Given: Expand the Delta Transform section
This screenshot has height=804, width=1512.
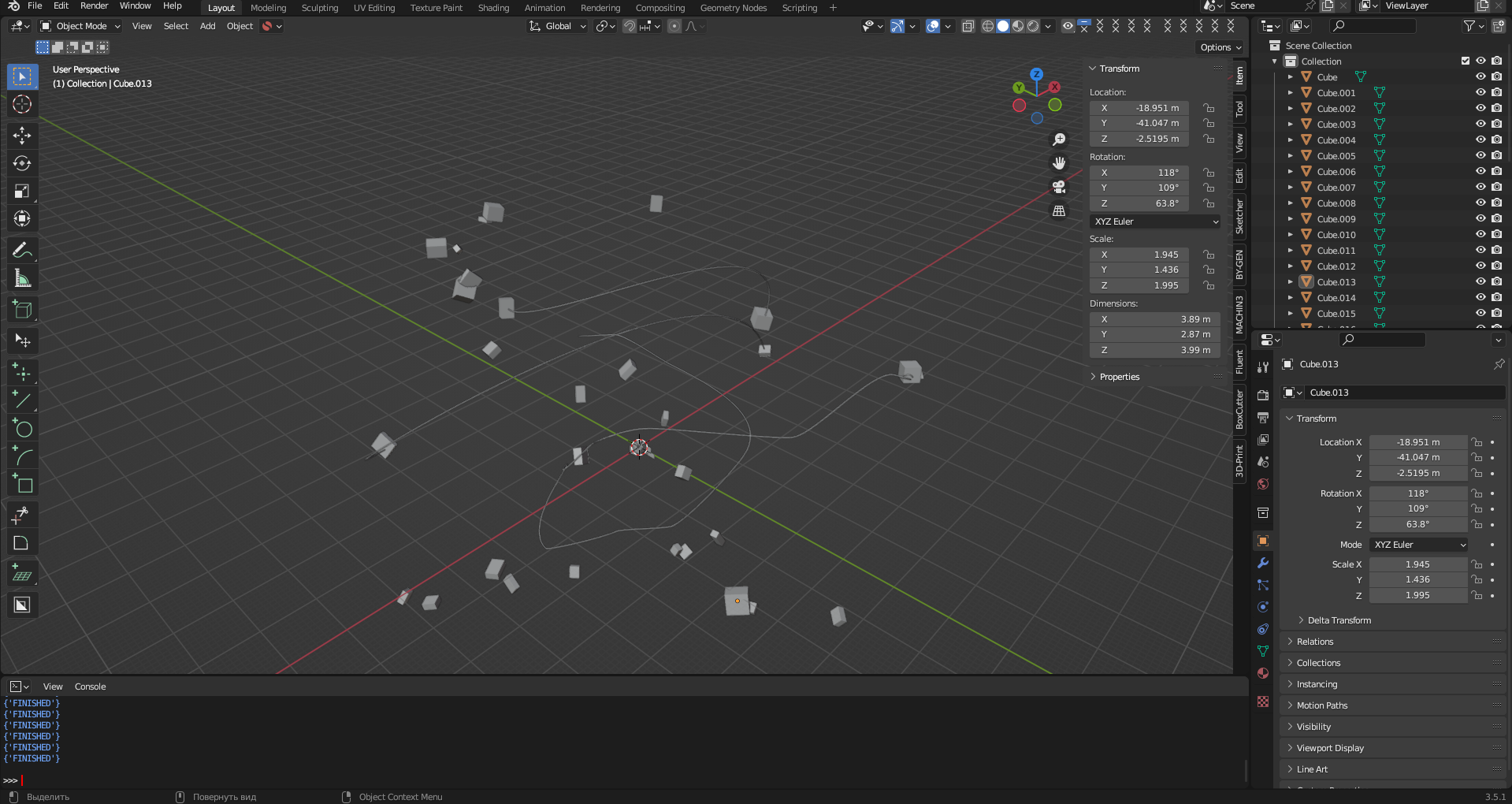Looking at the screenshot, I should click(x=1339, y=620).
